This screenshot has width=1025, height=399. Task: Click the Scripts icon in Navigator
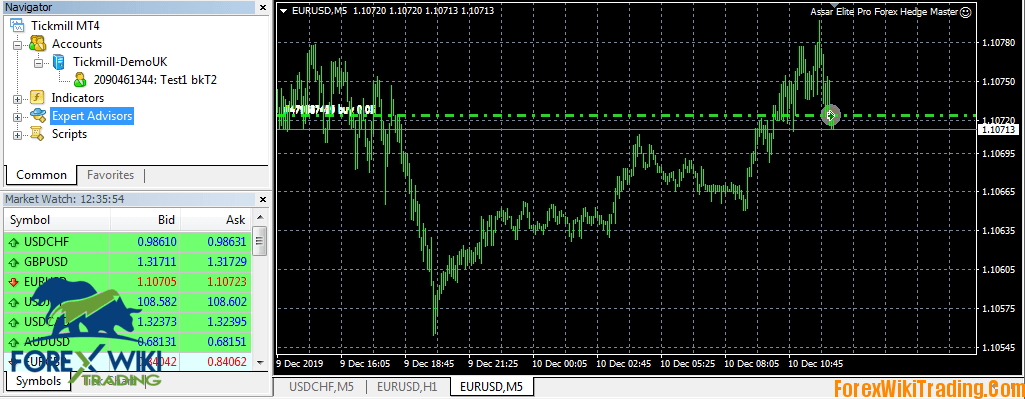tap(37, 134)
